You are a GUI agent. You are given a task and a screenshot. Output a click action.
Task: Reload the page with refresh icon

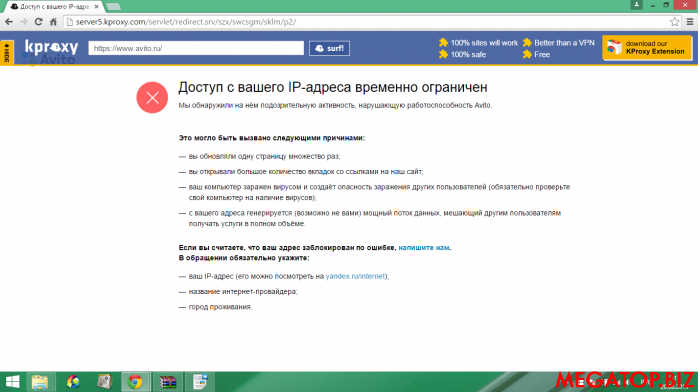coord(38,22)
